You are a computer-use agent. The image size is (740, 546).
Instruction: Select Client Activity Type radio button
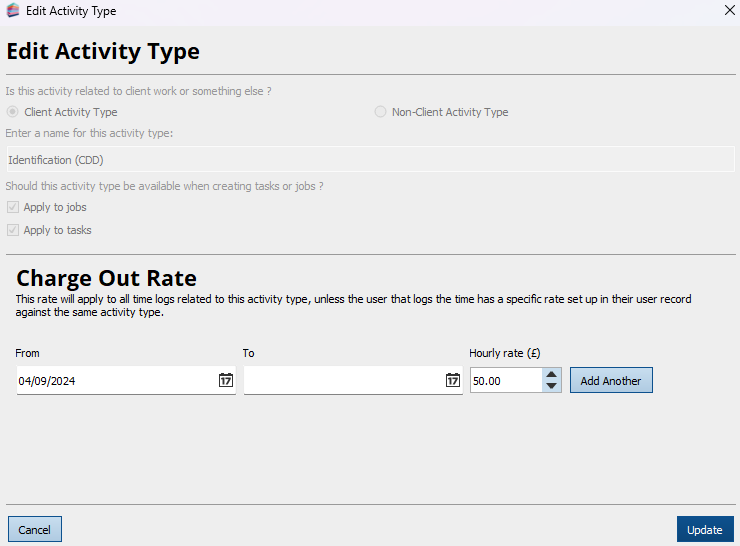pos(13,112)
